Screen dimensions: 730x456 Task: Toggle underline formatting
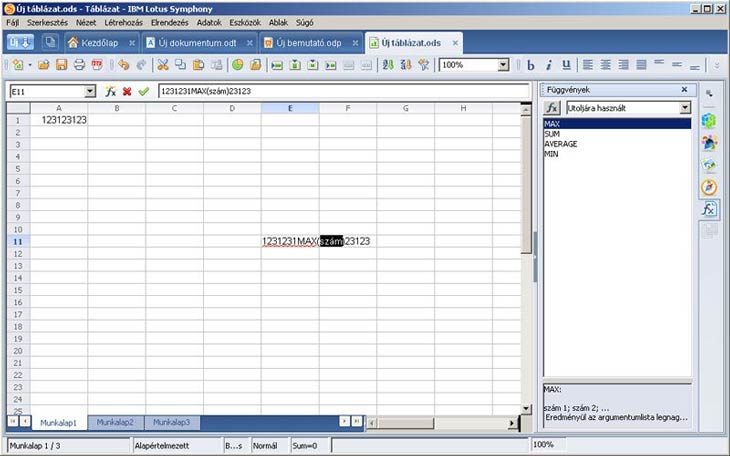click(566, 65)
